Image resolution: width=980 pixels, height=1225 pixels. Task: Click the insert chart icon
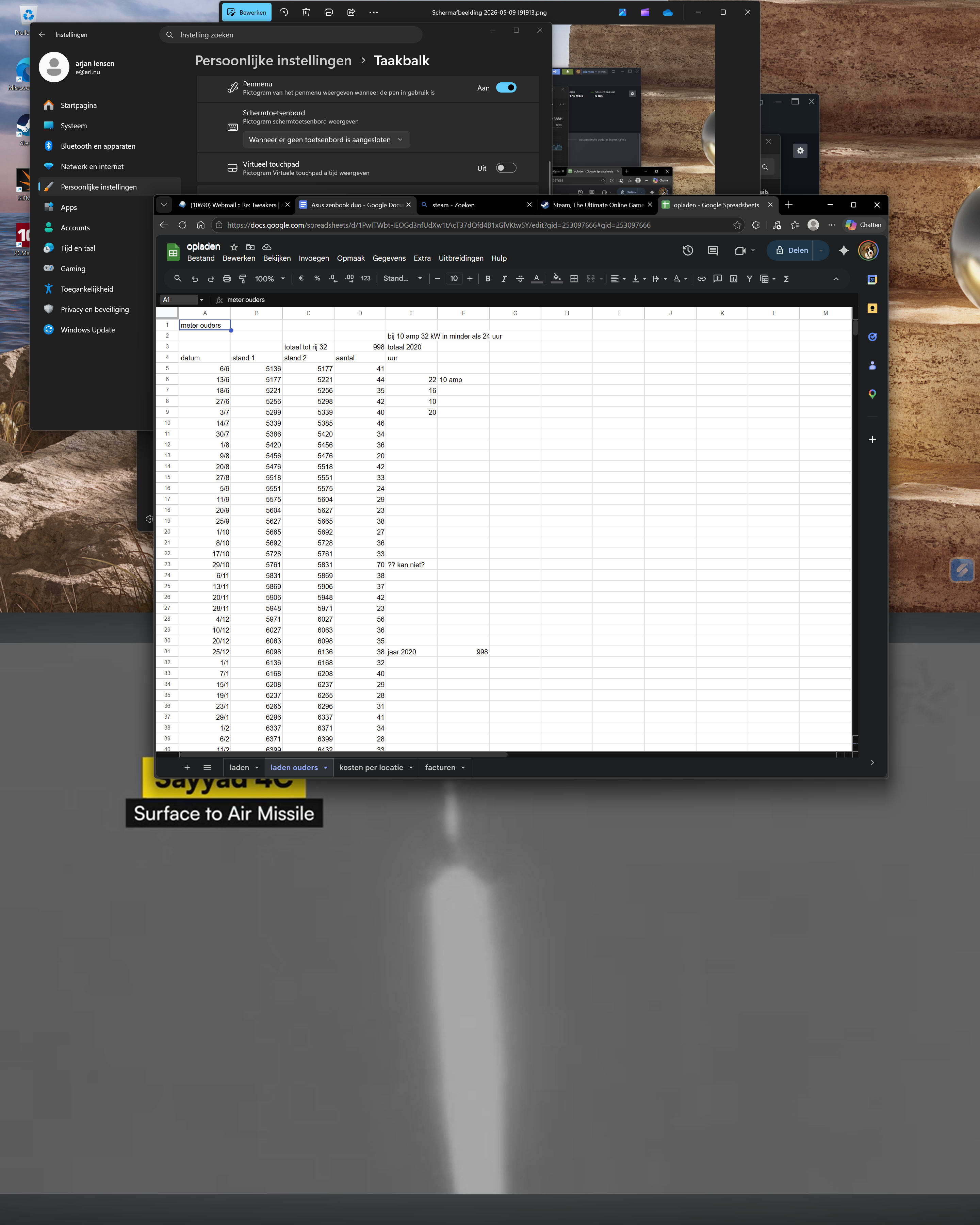click(x=733, y=278)
